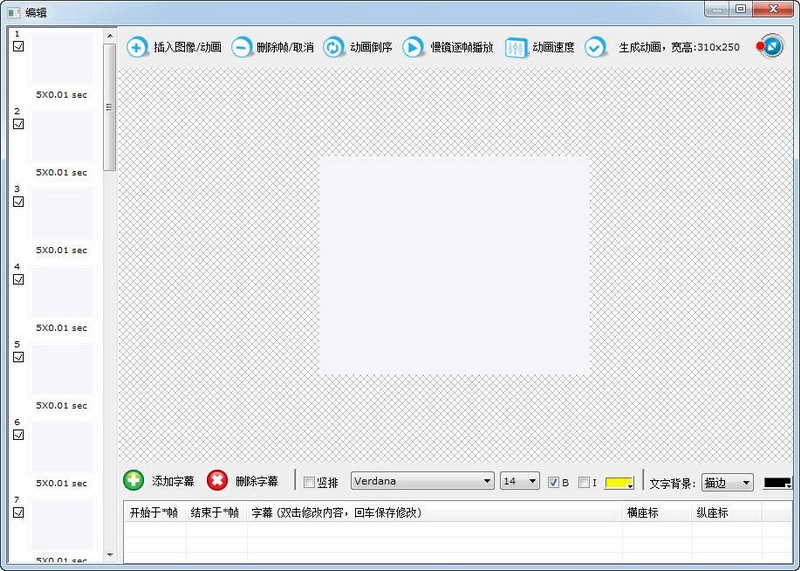Uncheck frame 7 checkbox

[x=18, y=512]
